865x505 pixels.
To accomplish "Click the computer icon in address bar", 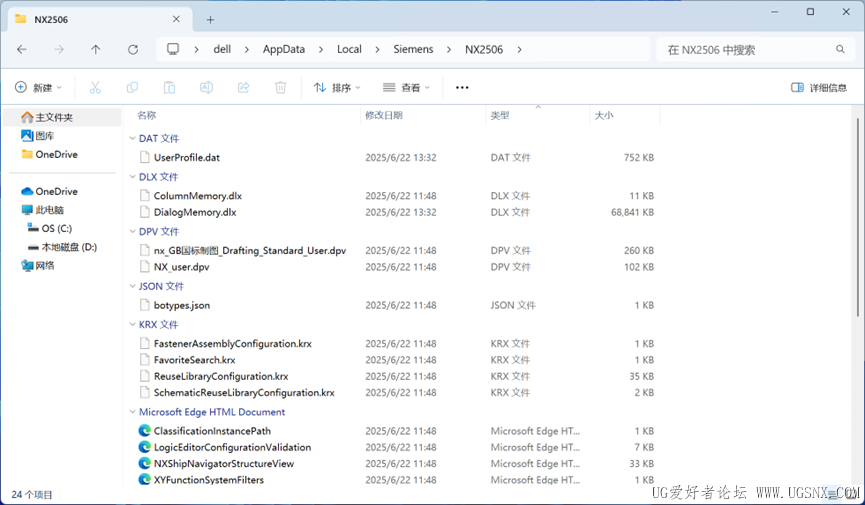I will pos(173,49).
